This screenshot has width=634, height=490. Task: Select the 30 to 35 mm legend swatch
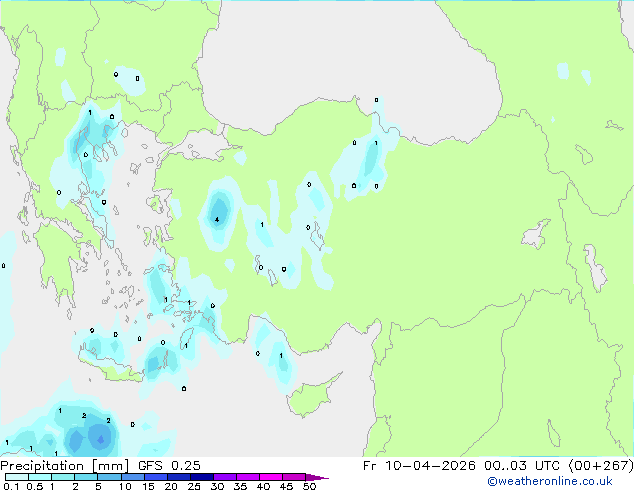224,477
